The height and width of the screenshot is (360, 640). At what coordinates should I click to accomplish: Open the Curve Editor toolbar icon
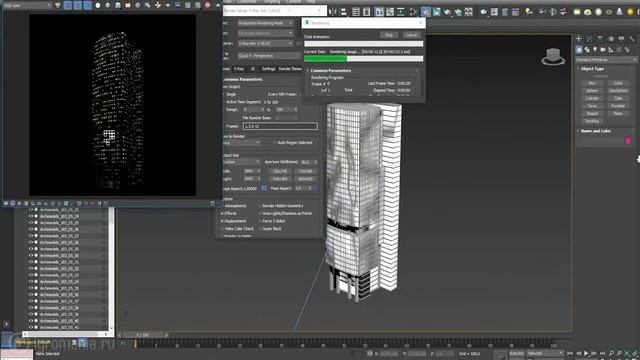click(390, 12)
